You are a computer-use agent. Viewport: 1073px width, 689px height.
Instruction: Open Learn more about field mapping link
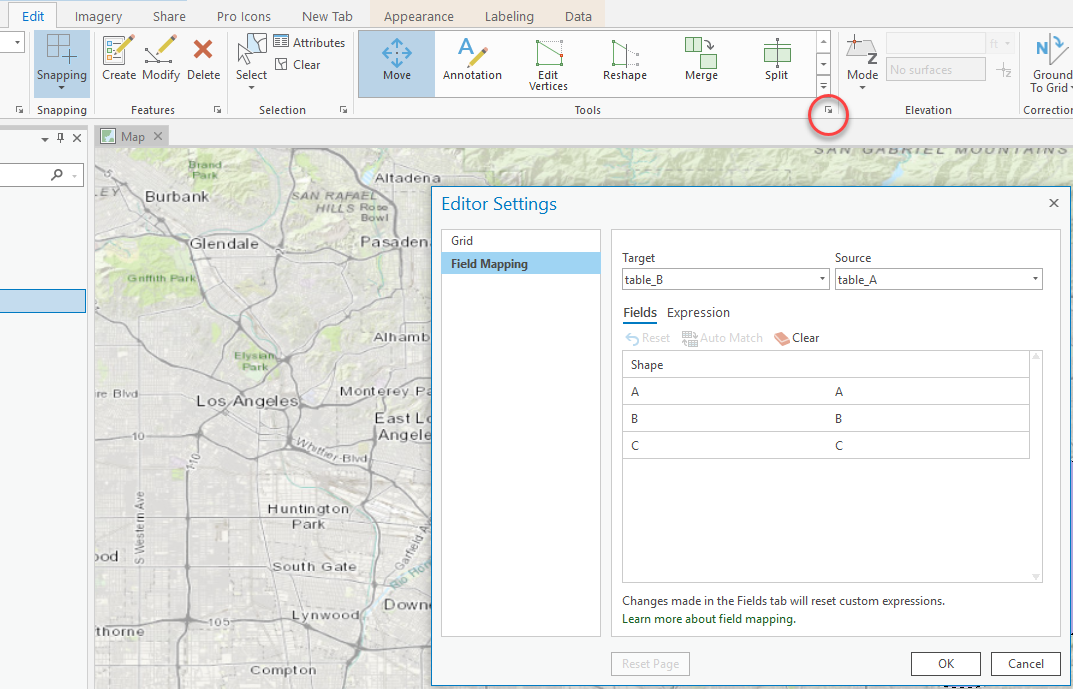click(708, 619)
